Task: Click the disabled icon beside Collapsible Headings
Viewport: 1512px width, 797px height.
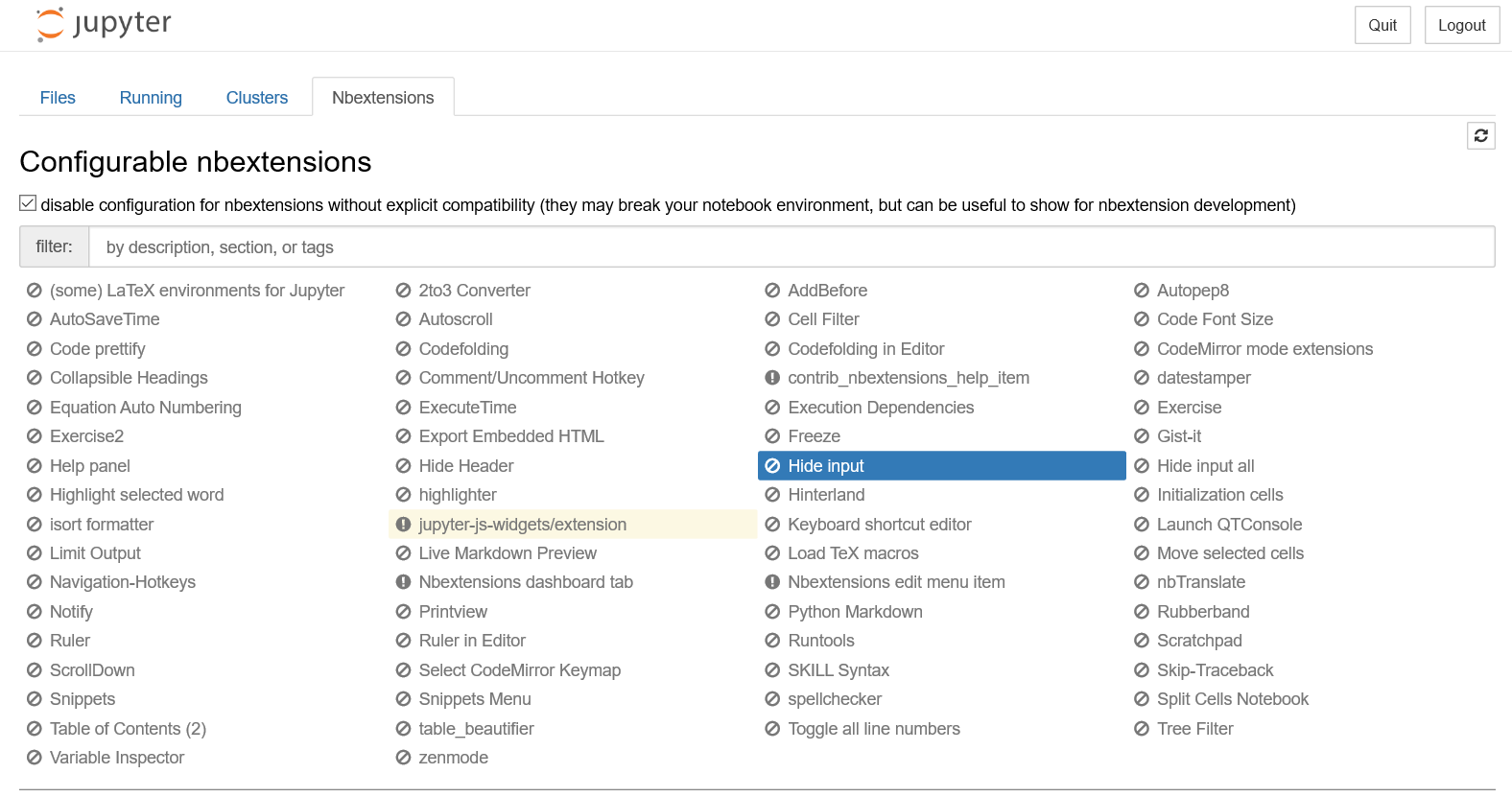Action: [35, 378]
